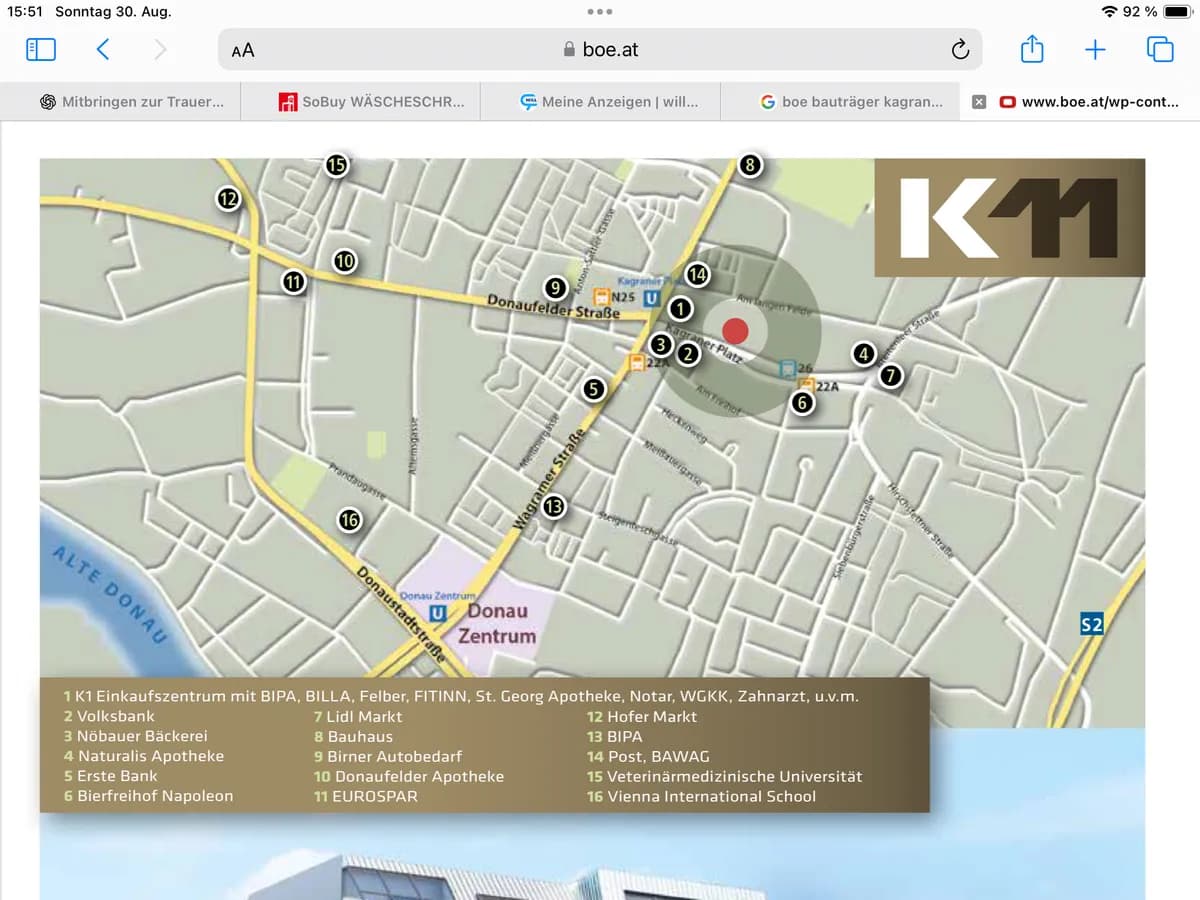This screenshot has height=900, width=1200.
Task: Tap map marker number 8
Action: [x=750, y=165]
